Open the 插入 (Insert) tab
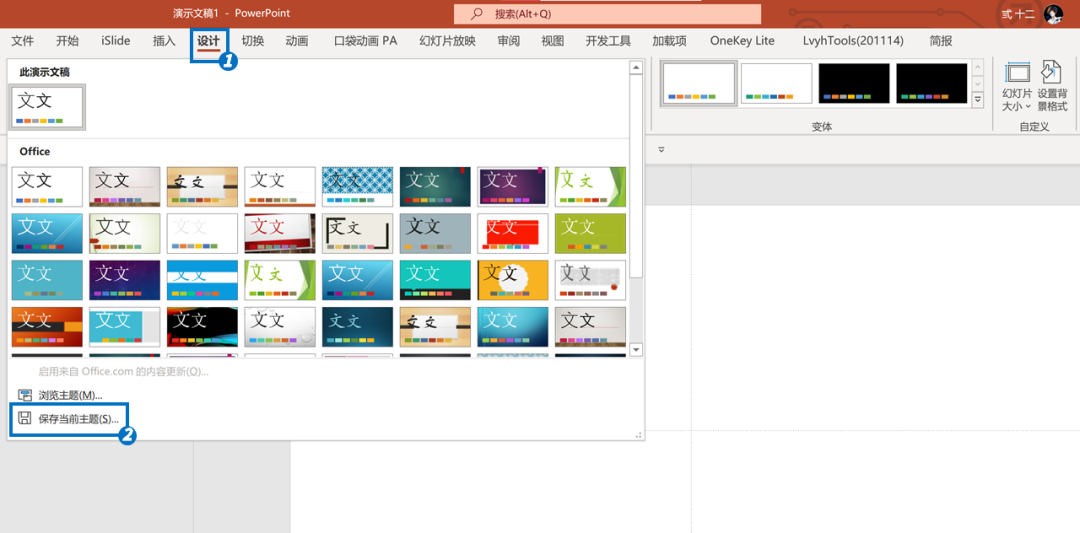The image size is (1080, 533). [164, 41]
